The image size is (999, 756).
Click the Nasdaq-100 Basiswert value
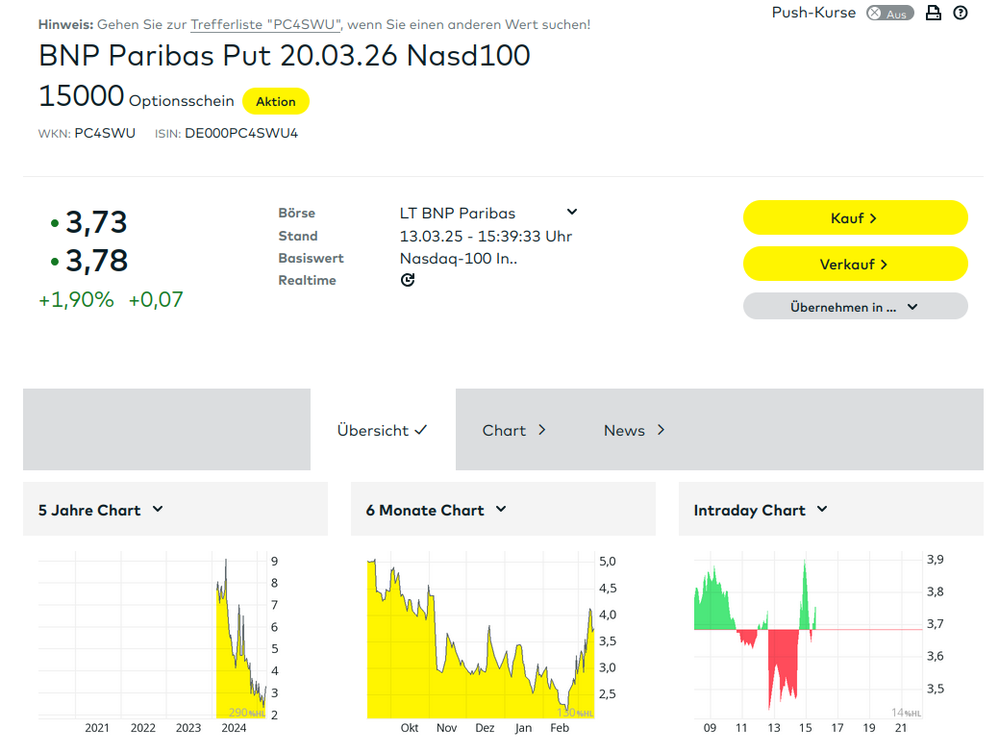458,258
